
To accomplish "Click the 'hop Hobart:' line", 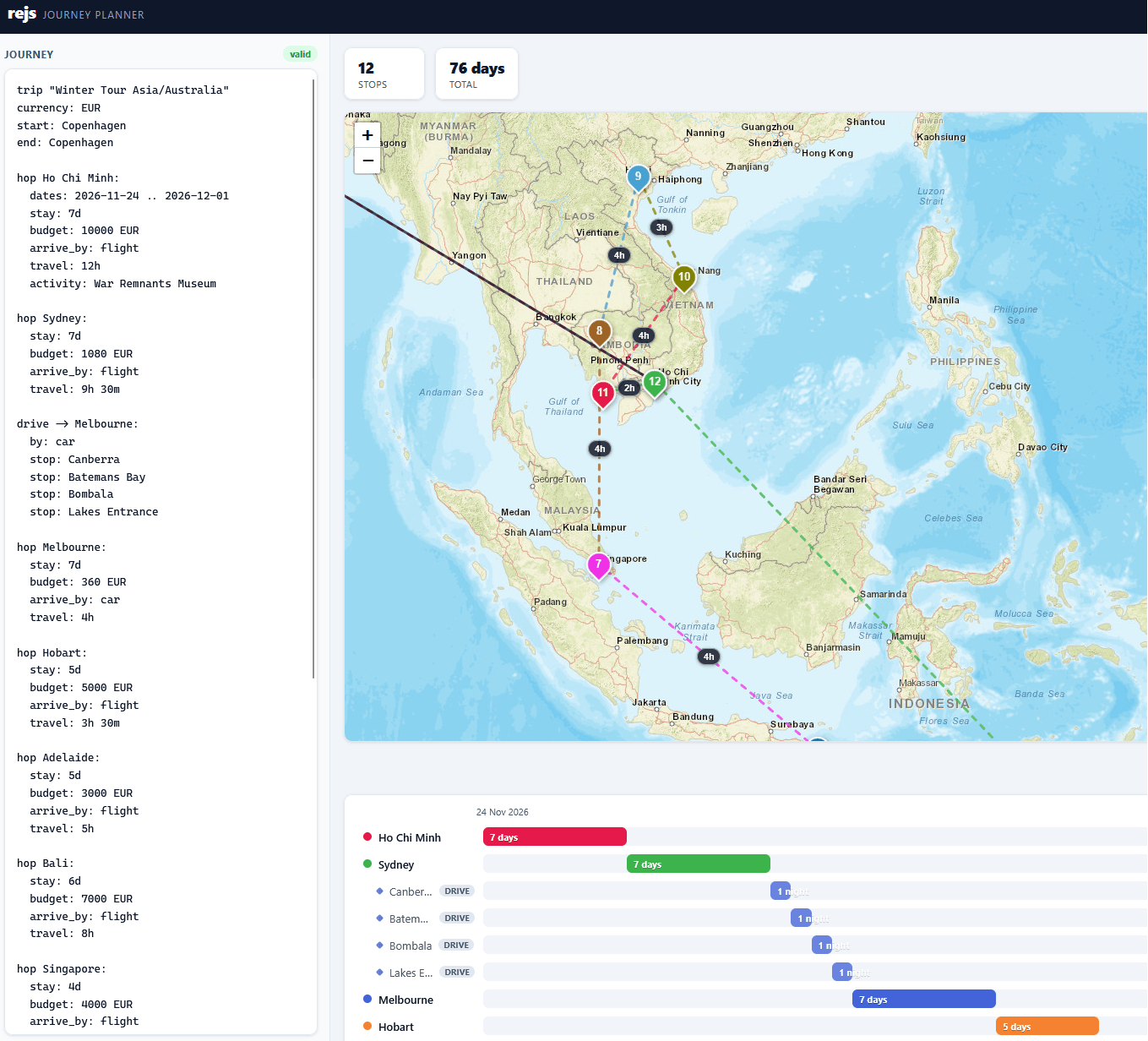I will pos(52,653).
